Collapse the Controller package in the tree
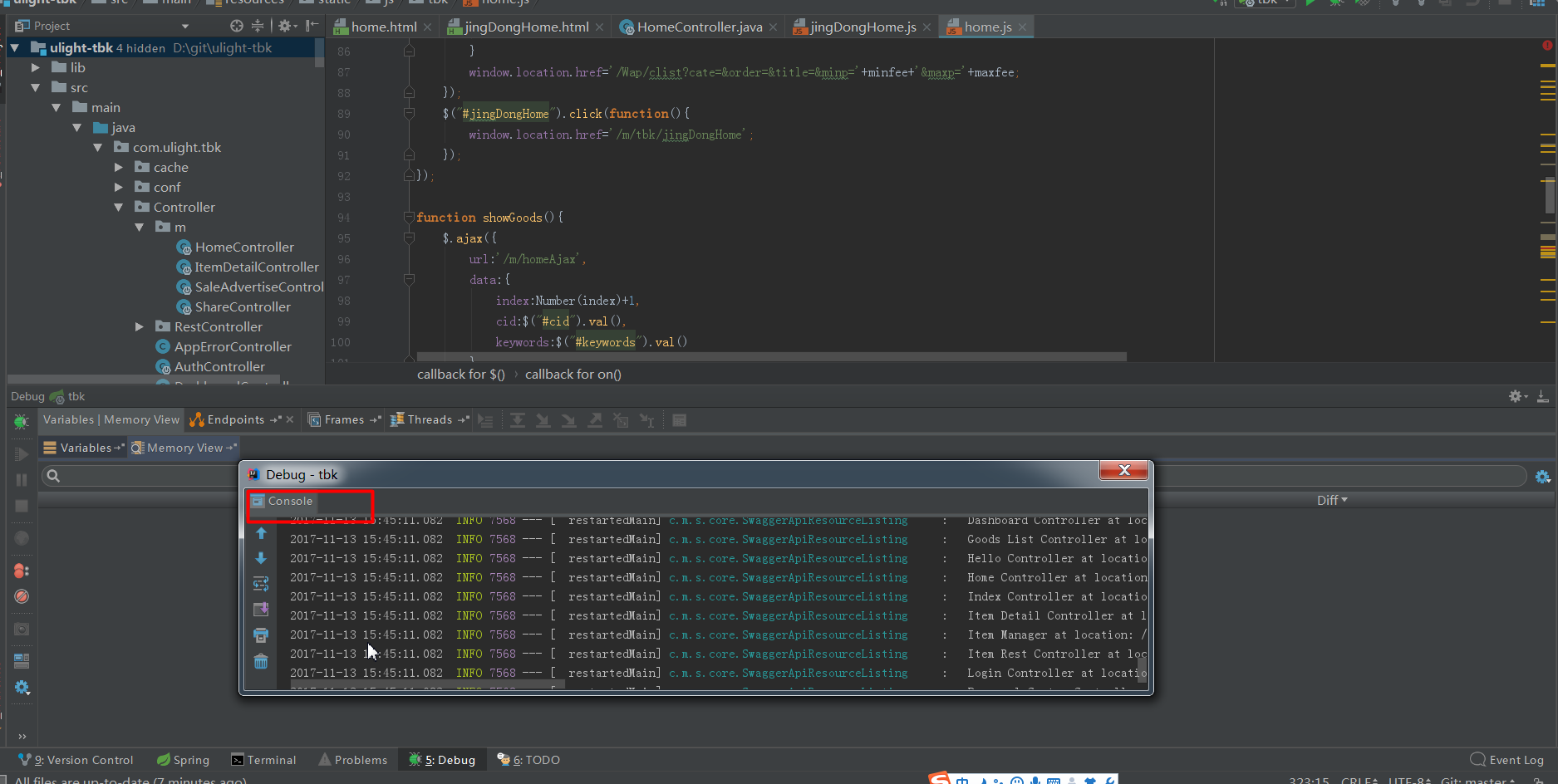Image resolution: width=1558 pixels, height=784 pixels. click(x=119, y=207)
